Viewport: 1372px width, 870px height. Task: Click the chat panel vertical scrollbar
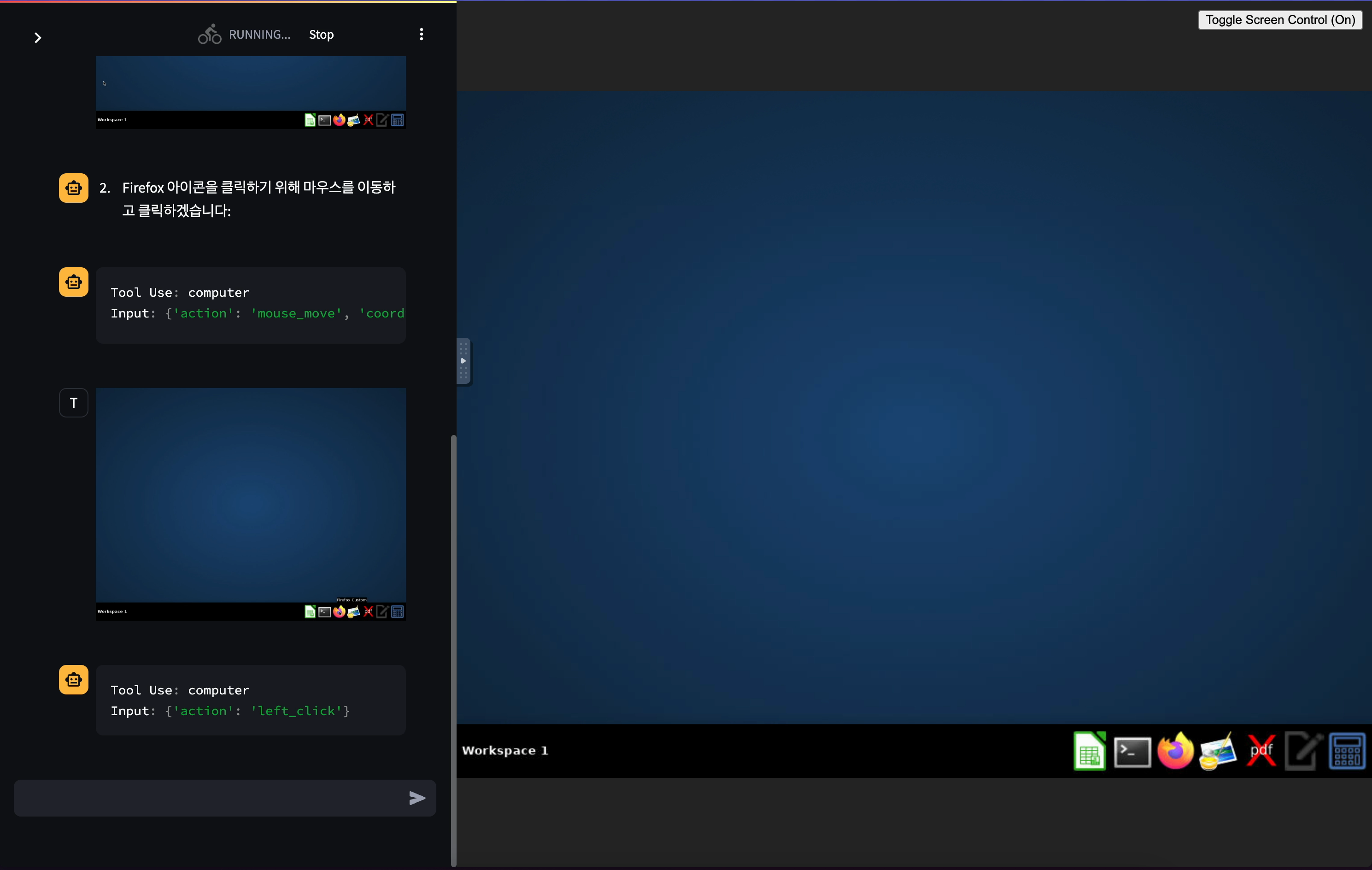[x=453, y=650]
